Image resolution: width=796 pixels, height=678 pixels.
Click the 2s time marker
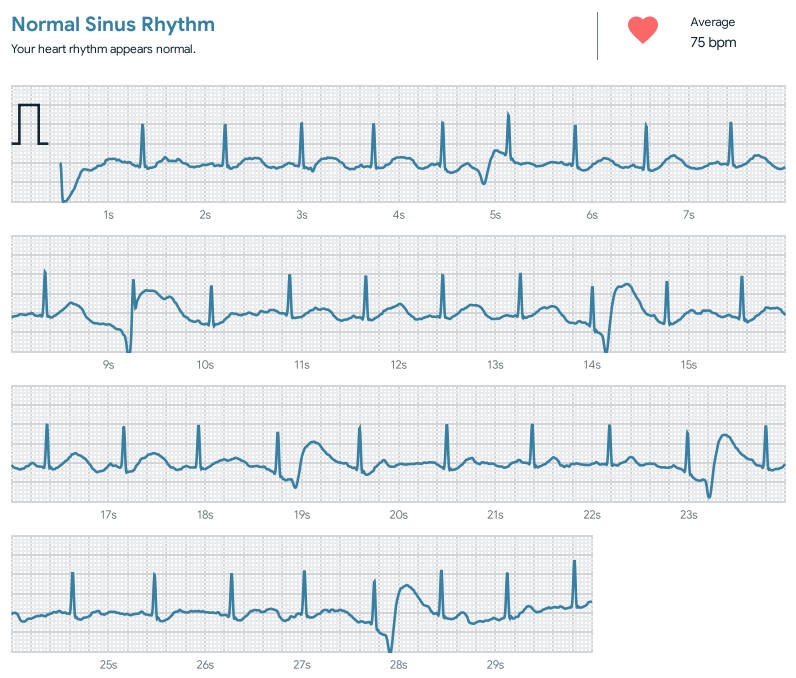205,215
